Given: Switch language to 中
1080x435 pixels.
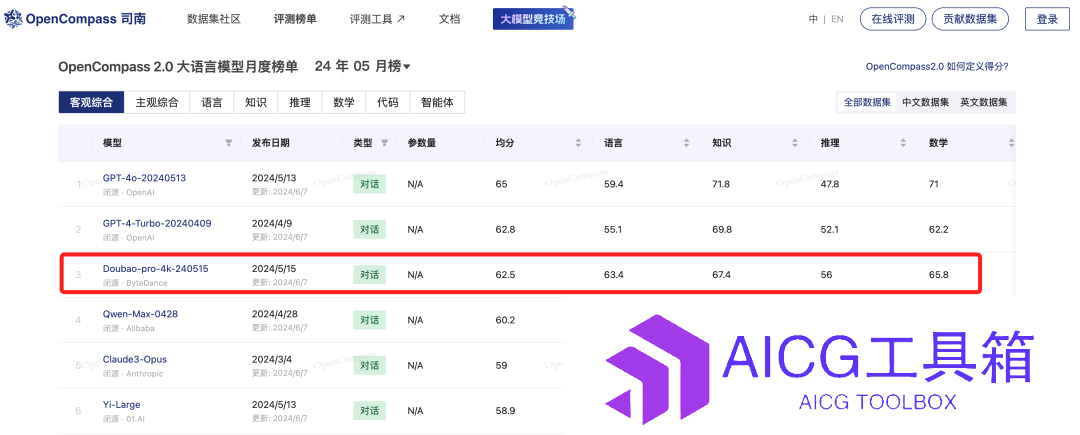Looking at the screenshot, I should tap(813, 19).
